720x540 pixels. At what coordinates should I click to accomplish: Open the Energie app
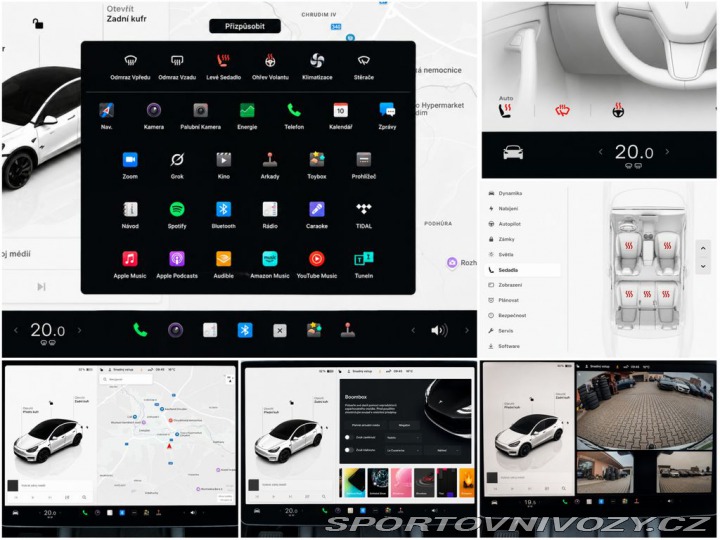tap(247, 110)
